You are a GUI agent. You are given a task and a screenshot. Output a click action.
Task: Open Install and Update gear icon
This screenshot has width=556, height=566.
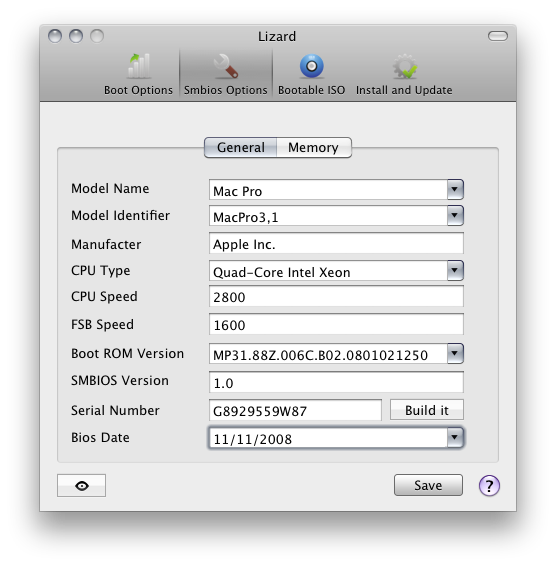(x=404, y=66)
